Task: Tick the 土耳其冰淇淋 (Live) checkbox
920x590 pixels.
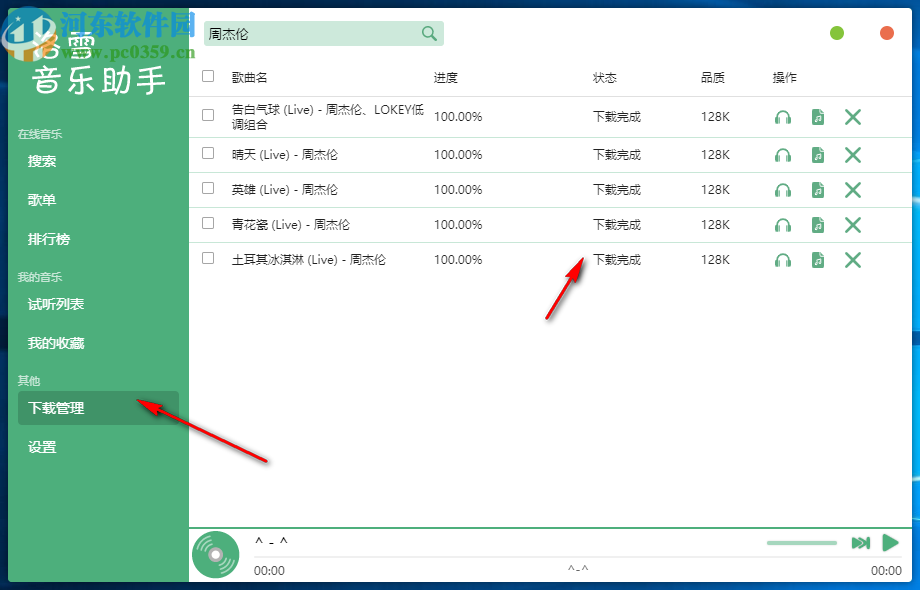Action: click(208, 258)
